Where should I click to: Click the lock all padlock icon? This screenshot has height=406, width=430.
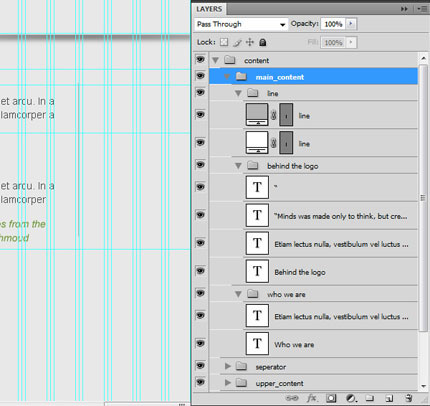click(x=263, y=42)
